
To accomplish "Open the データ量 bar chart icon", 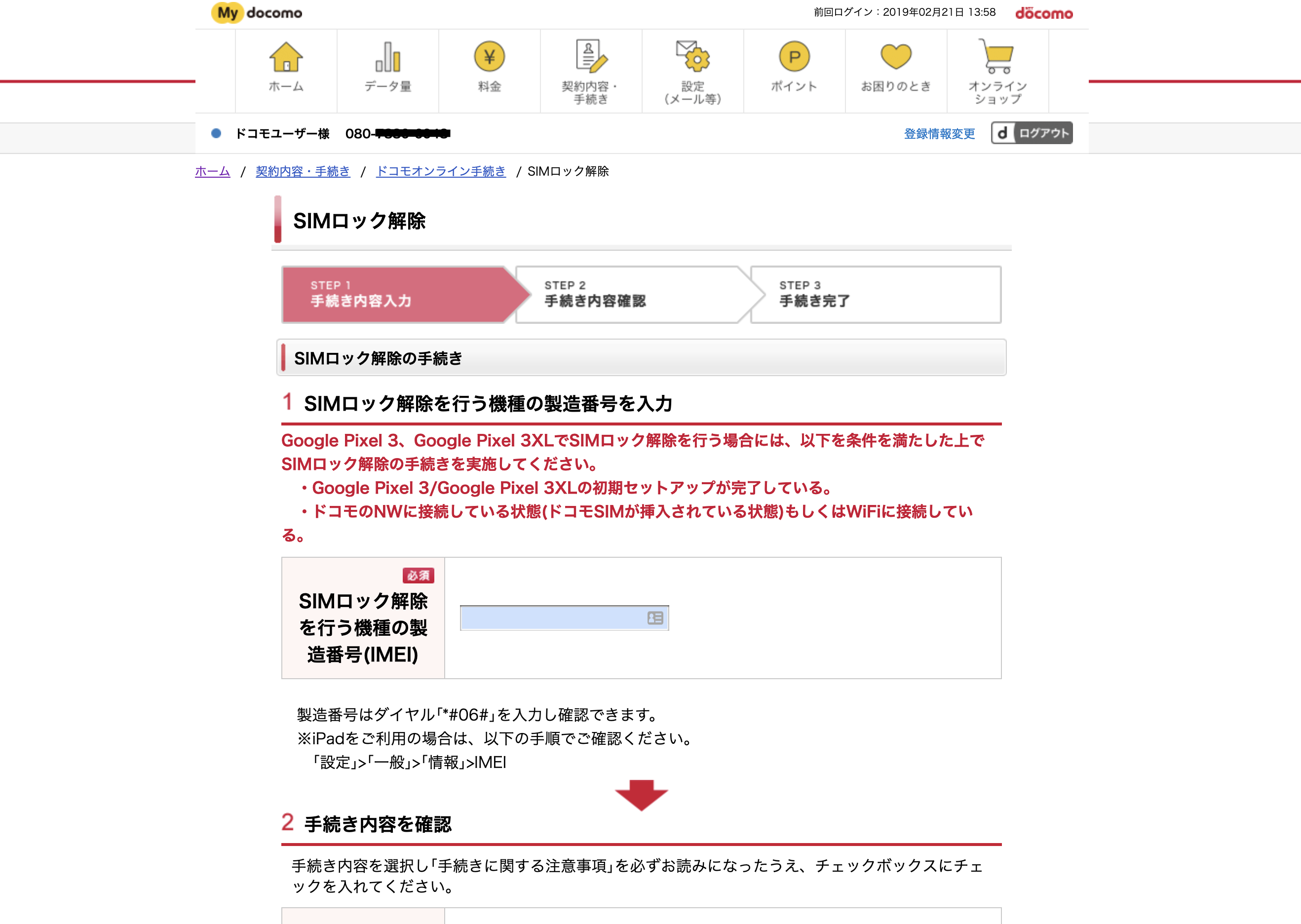I will click(387, 57).
